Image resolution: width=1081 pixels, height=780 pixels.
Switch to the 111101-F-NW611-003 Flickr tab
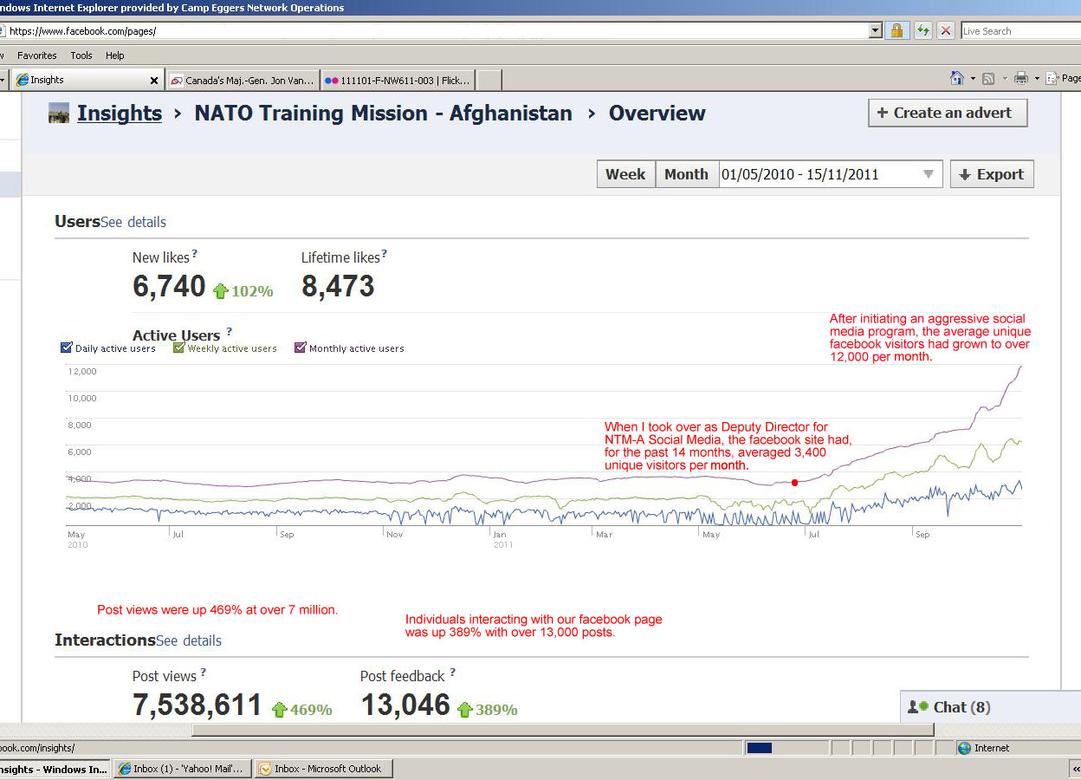pyautogui.click(x=397, y=81)
